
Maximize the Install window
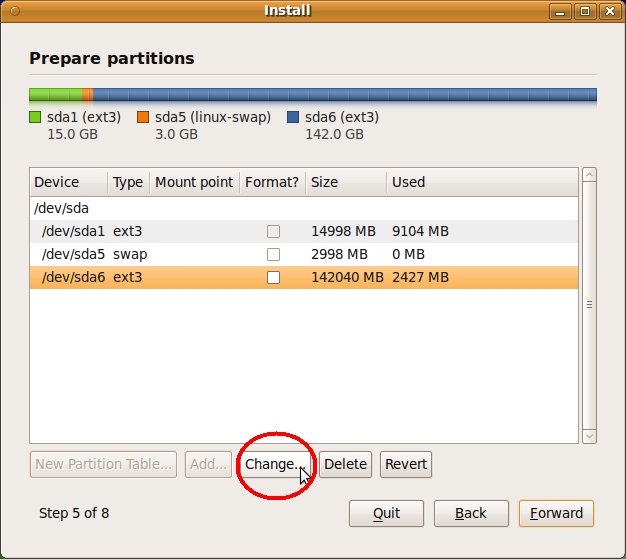pos(585,12)
